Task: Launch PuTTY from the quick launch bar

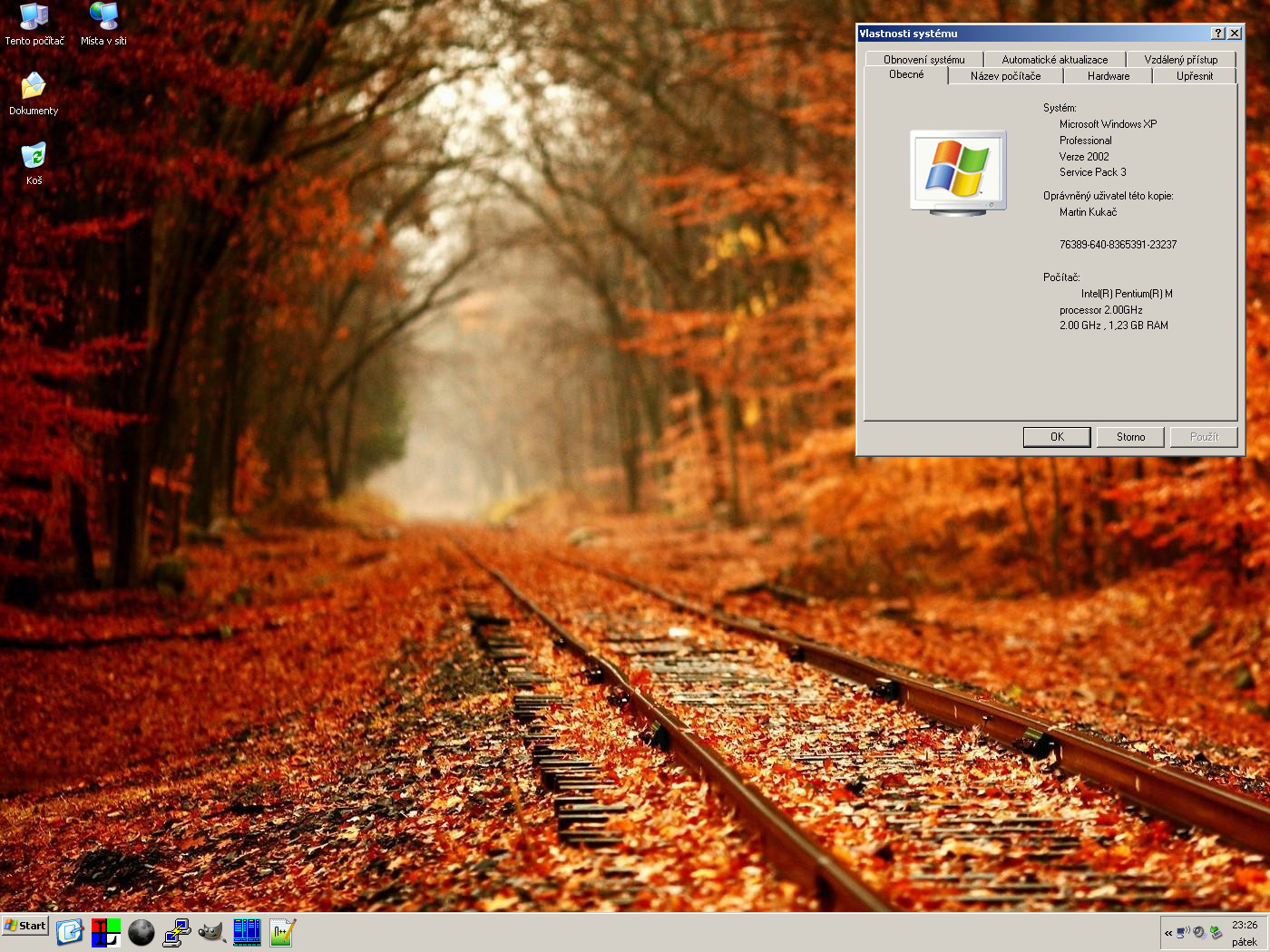Action: pyautogui.click(x=176, y=932)
